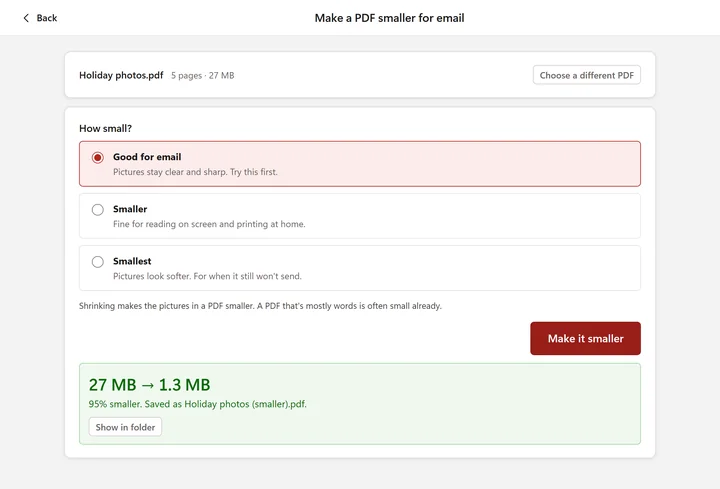720x489 pixels.
Task: Click the Back chevron arrow icon
Action: tap(26, 18)
